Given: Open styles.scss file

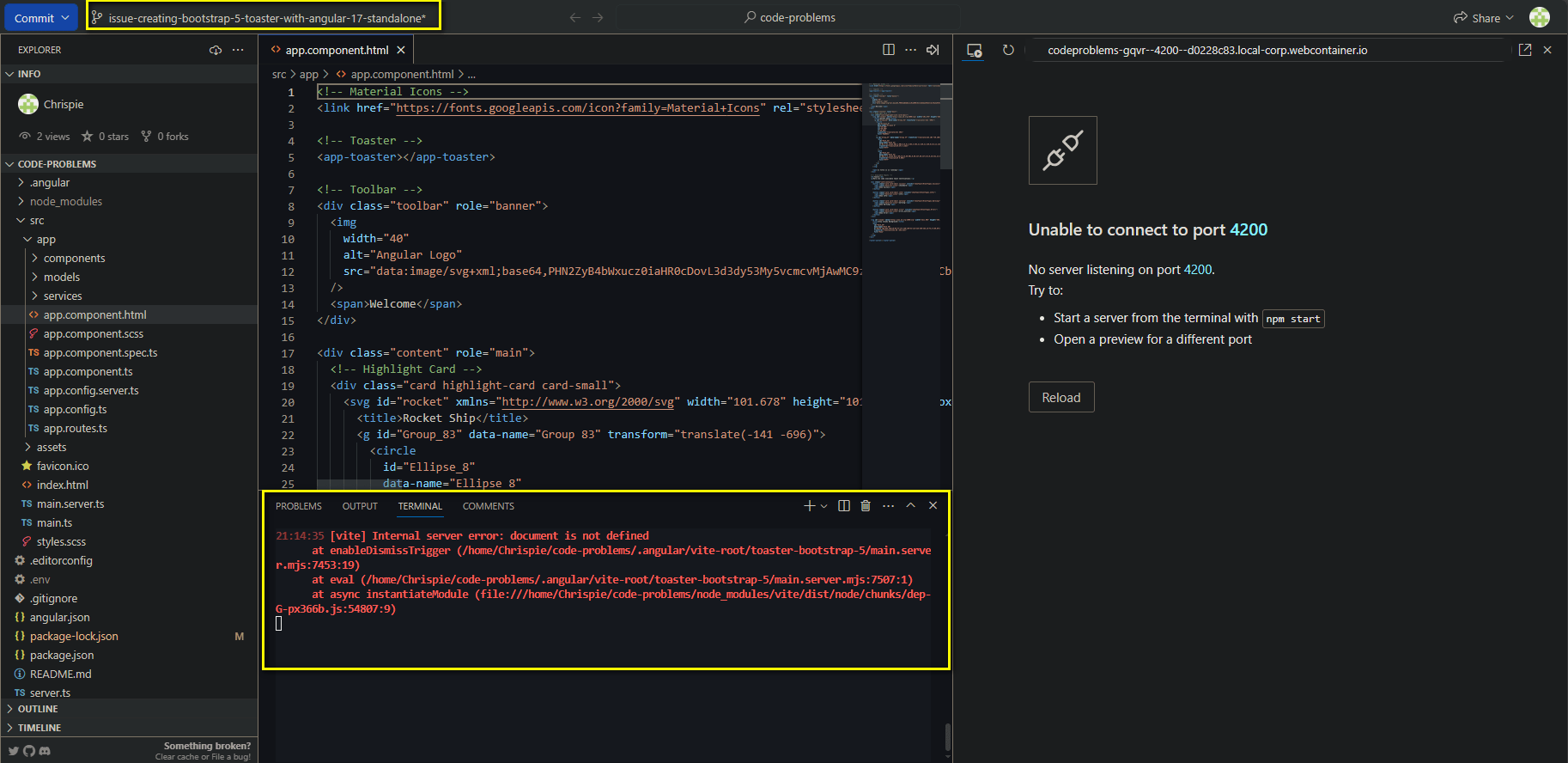Looking at the screenshot, I should coord(129,541).
